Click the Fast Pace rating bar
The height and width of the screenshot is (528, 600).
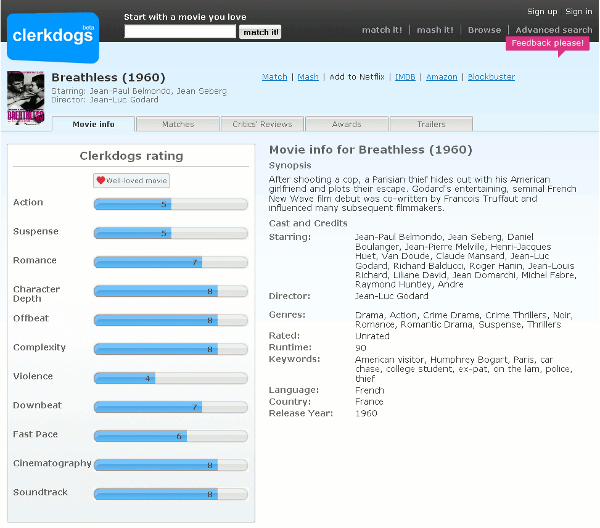coord(171,436)
